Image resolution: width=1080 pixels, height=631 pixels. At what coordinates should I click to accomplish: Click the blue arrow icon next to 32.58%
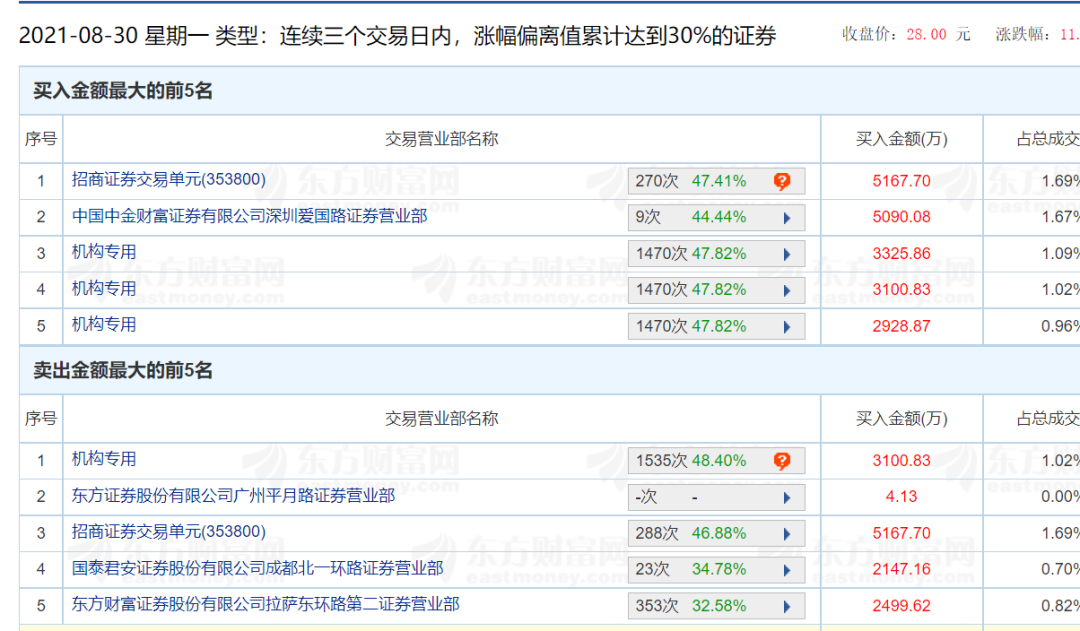point(787,606)
